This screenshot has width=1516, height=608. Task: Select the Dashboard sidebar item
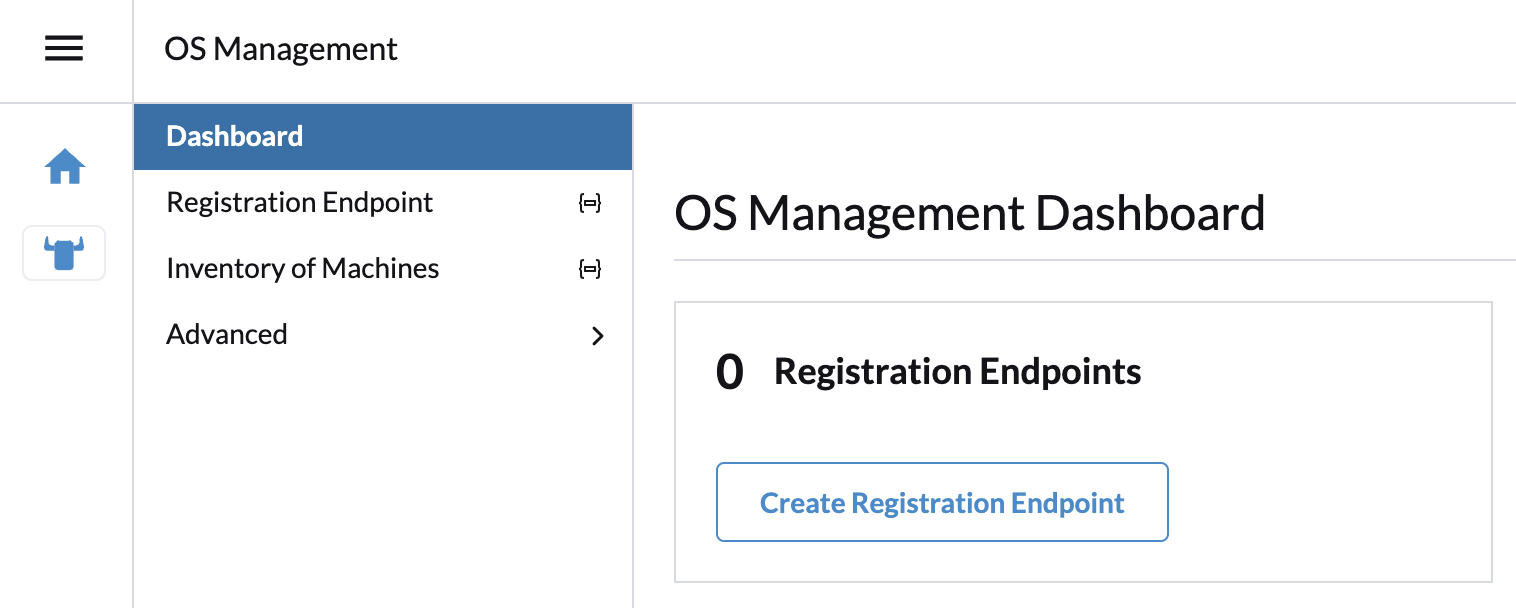[x=235, y=136]
